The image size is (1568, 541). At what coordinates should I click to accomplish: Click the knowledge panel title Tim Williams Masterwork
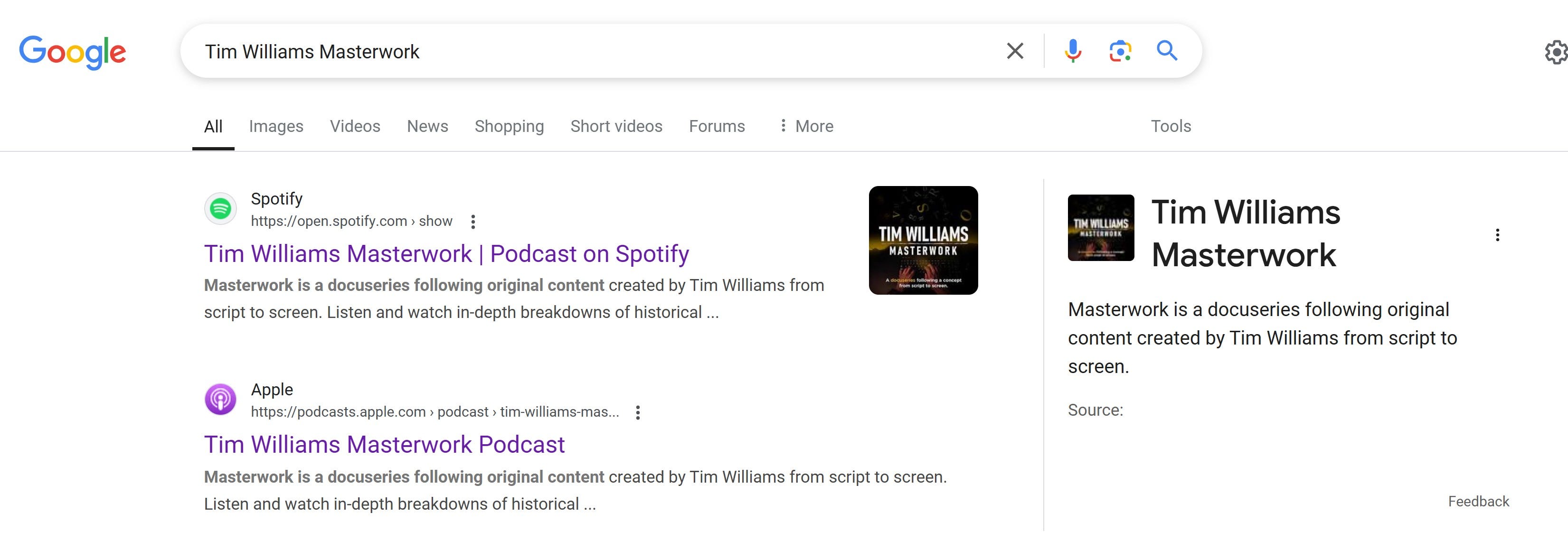coord(1246,233)
